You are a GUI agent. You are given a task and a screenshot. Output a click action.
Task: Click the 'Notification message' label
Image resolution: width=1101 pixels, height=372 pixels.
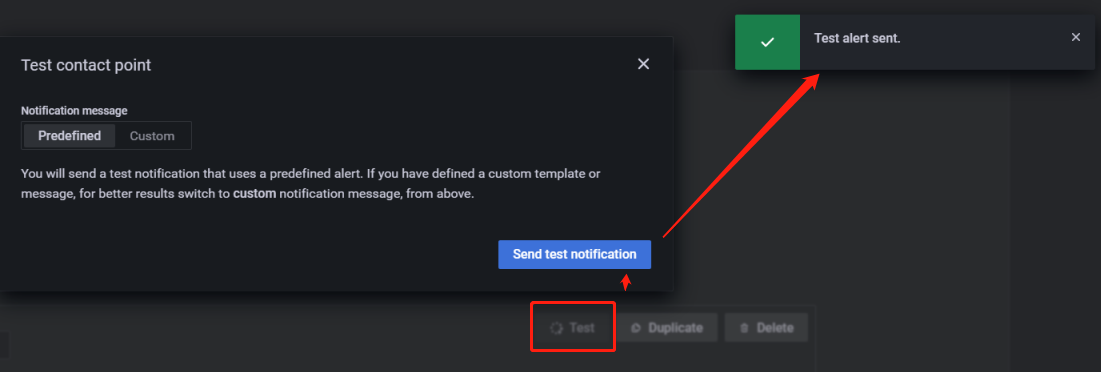click(x=74, y=111)
